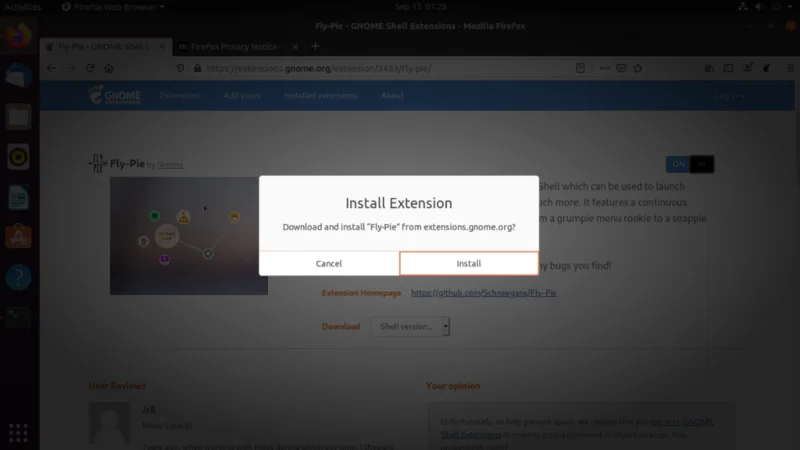Open Extensions in GNOME site navigation
Viewport: 800px width, 450px height.
pyautogui.click(x=180, y=95)
